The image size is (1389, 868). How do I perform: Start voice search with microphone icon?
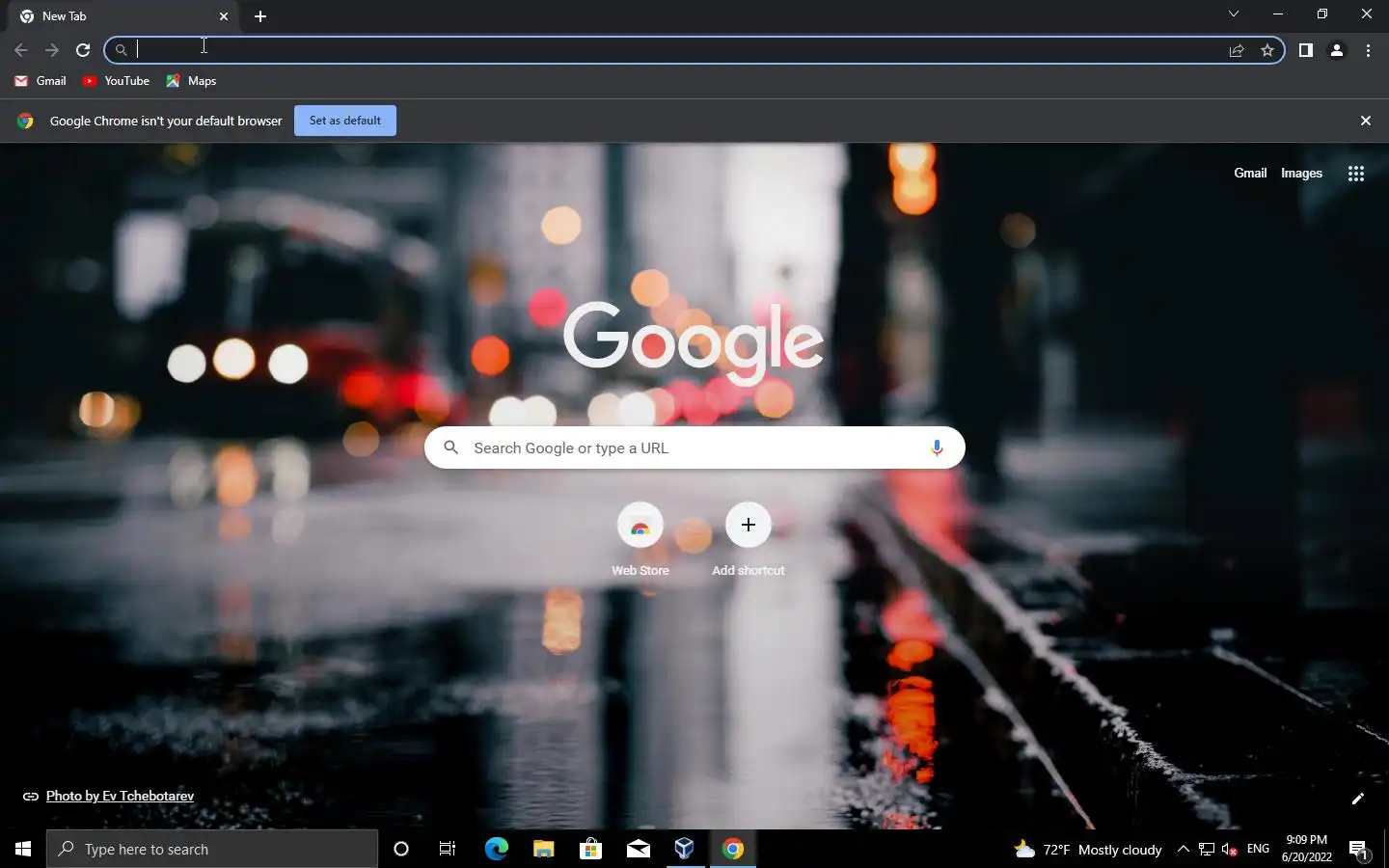pyautogui.click(x=937, y=448)
